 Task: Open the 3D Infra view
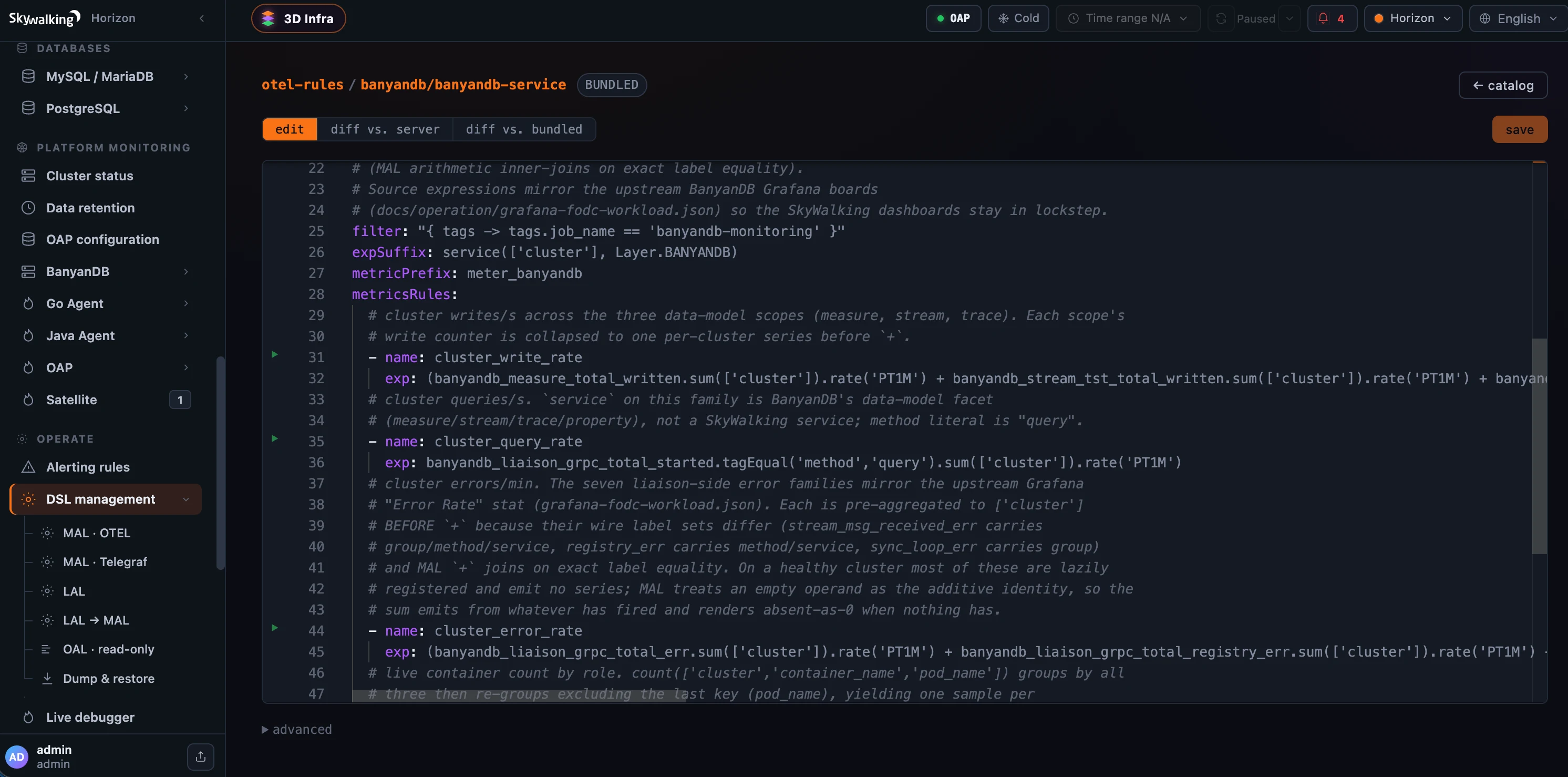298,18
